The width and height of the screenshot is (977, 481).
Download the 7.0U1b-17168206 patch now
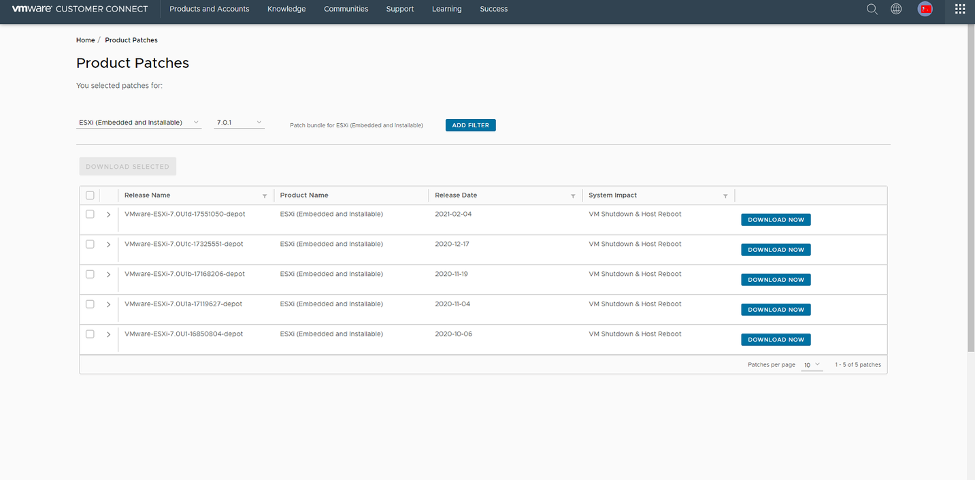(776, 280)
